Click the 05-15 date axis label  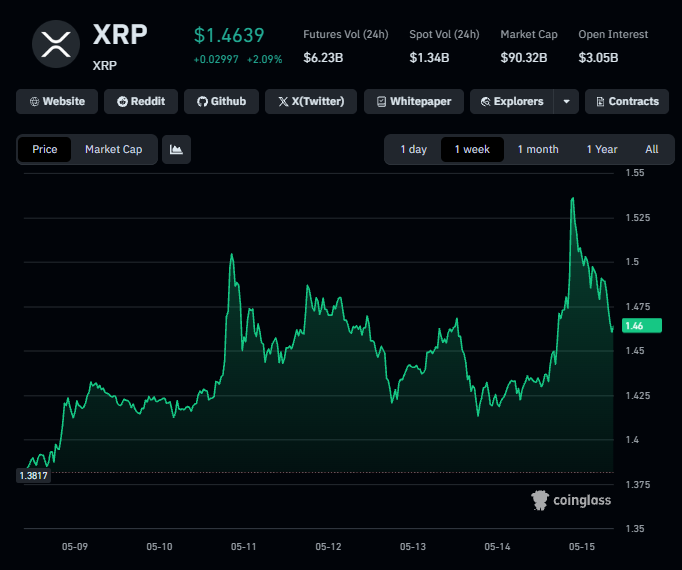(x=582, y=547)
